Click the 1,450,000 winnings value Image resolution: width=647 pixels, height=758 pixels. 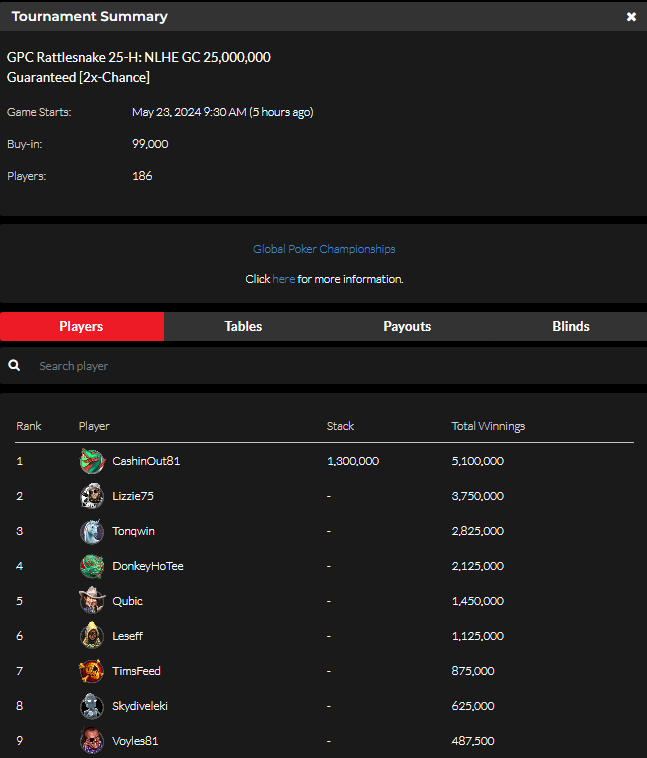[x=478, y=601]
